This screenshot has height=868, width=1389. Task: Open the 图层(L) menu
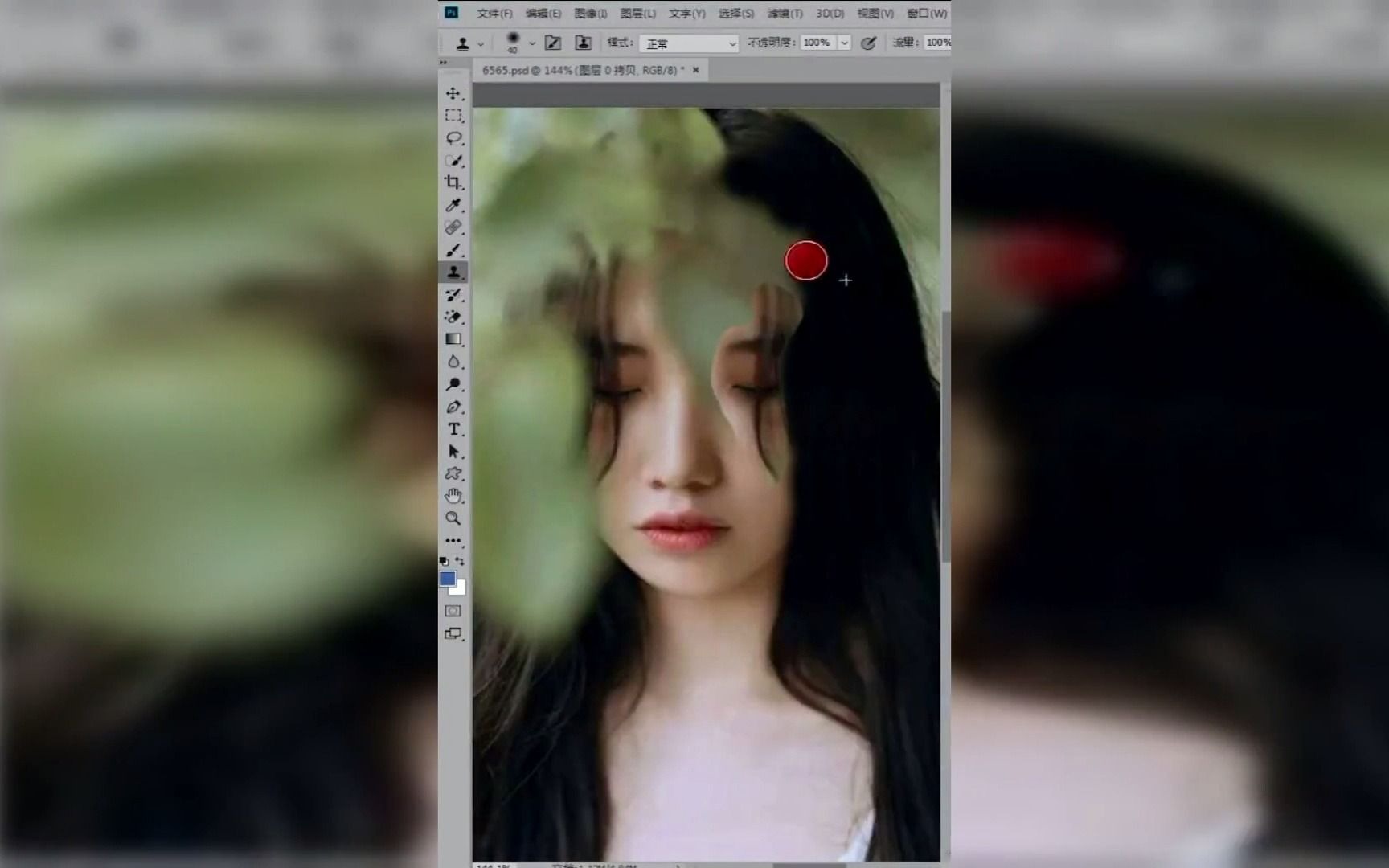point(638,14)
